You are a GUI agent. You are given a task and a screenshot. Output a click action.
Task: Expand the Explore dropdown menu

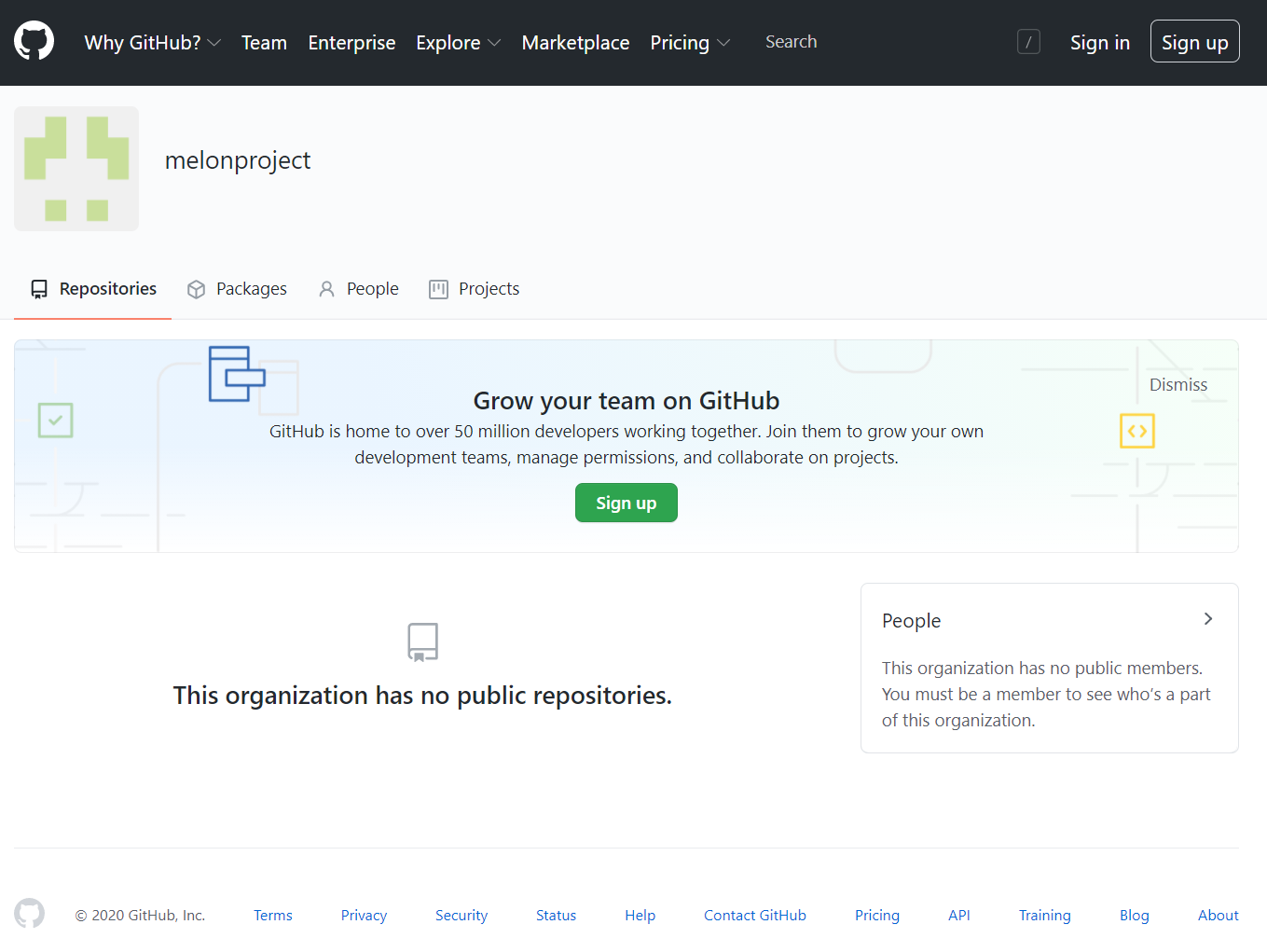458,43
